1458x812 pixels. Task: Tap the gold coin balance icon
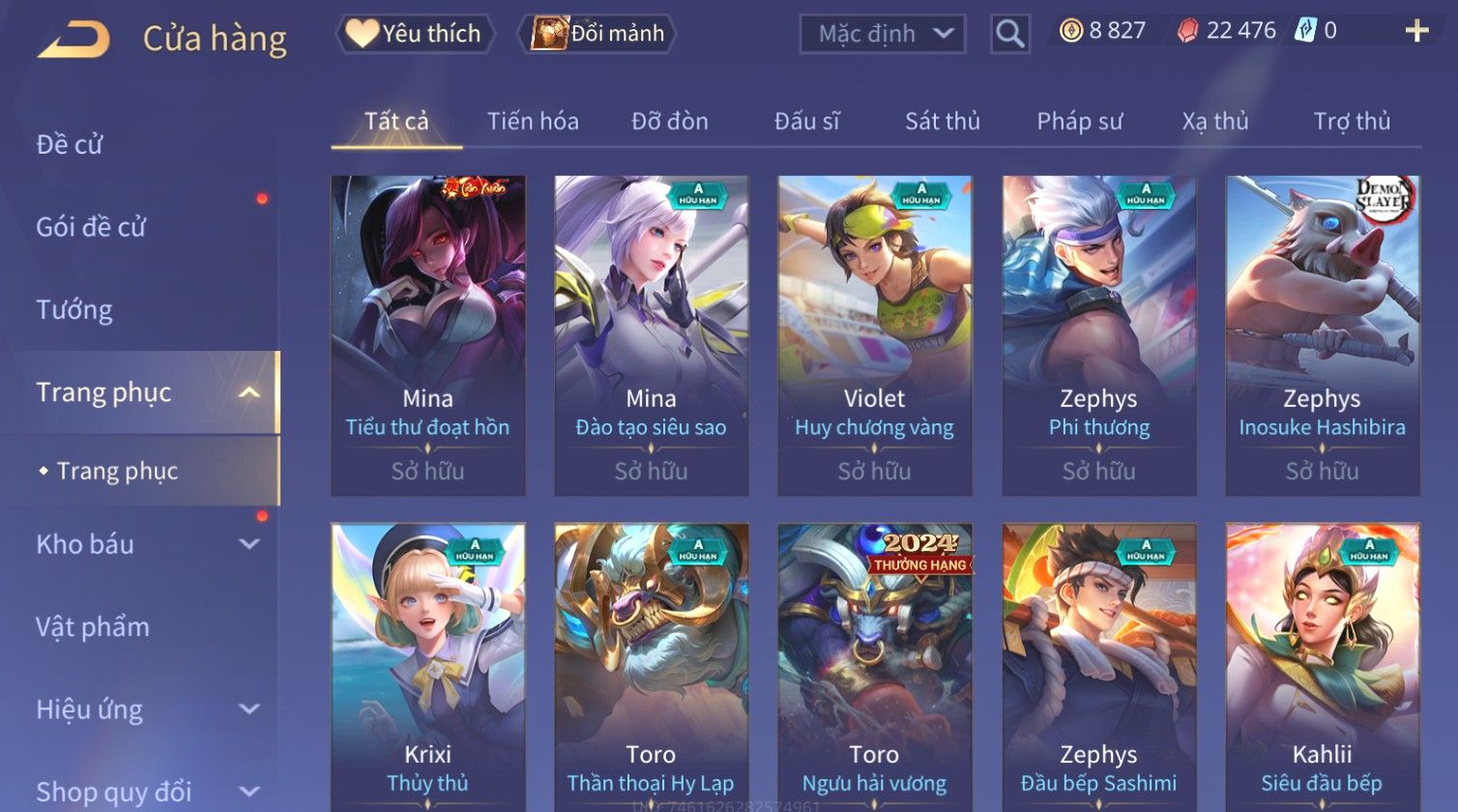(x=1071, y=31)
